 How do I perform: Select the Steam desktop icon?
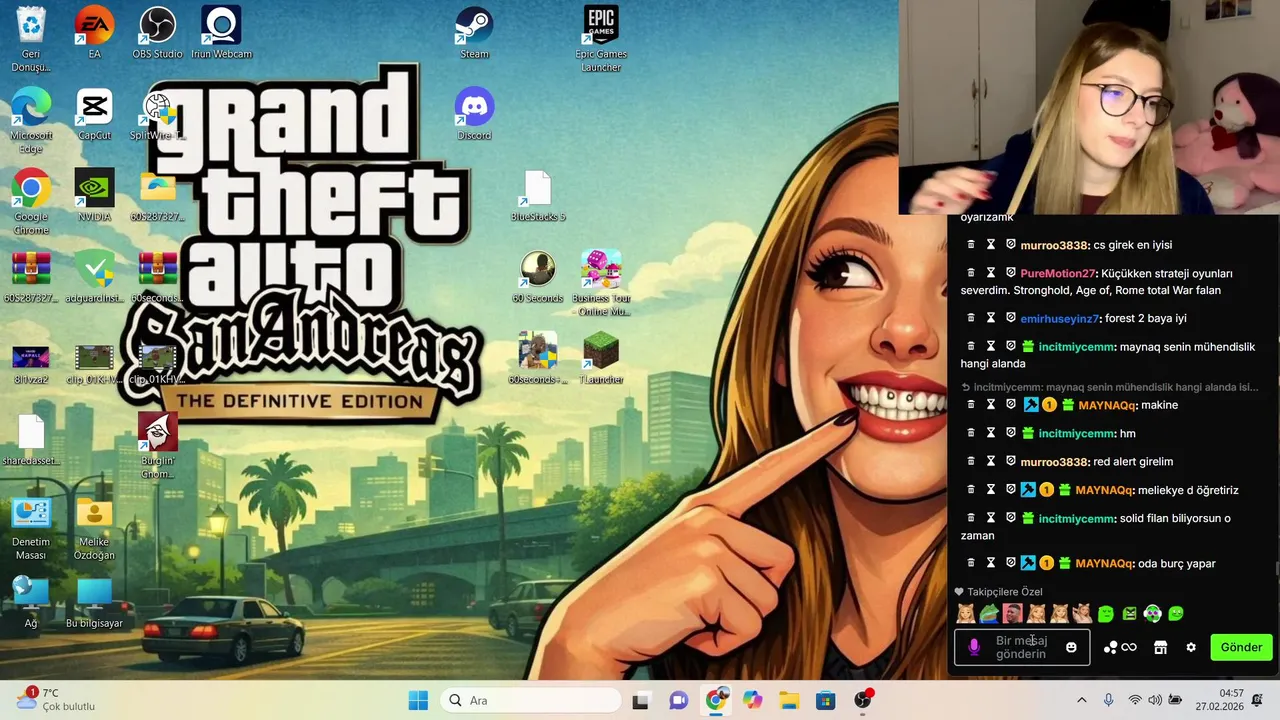[474, 32]
